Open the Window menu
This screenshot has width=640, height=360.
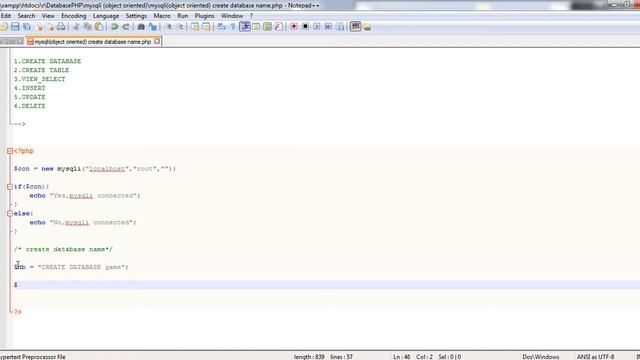[x=232, y=16]
